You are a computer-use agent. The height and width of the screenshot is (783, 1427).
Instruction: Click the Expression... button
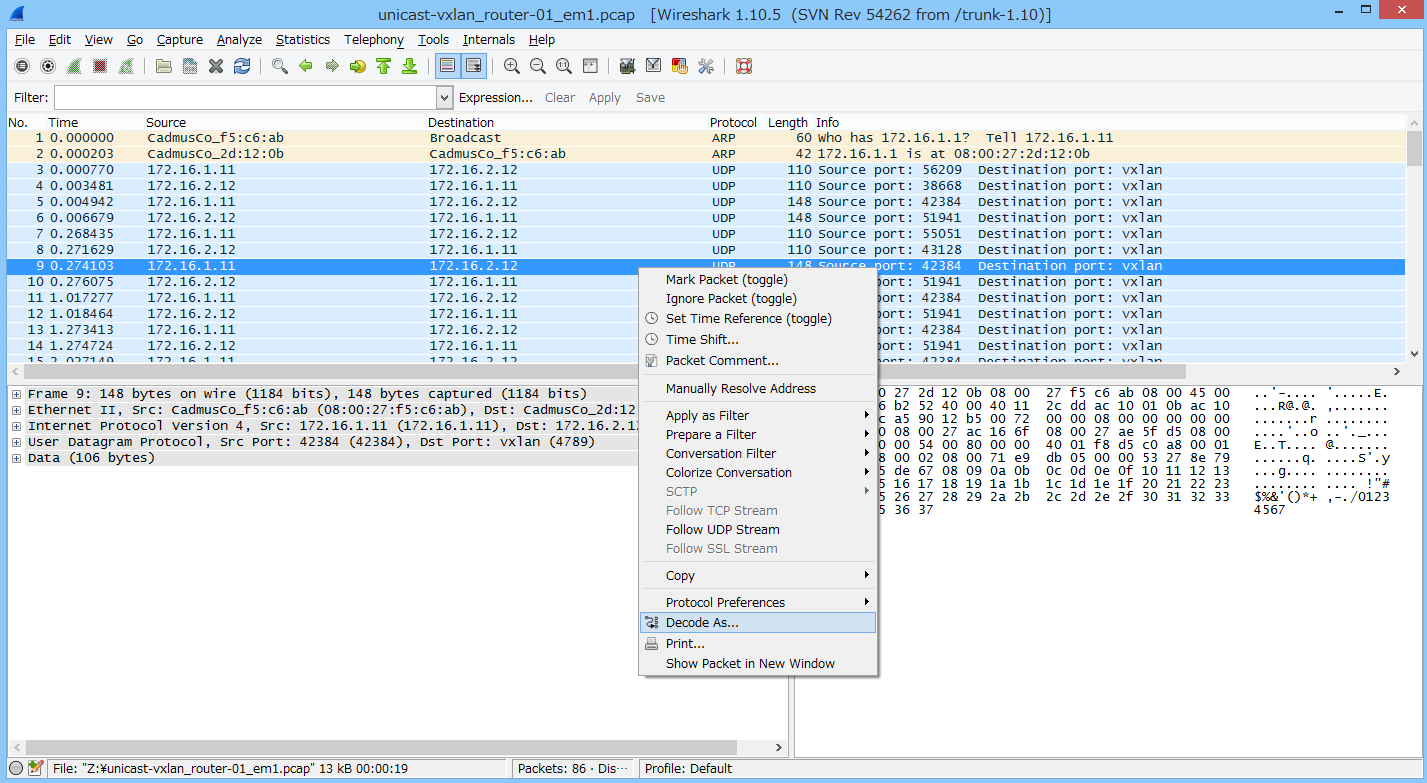[x=495, y=98]
